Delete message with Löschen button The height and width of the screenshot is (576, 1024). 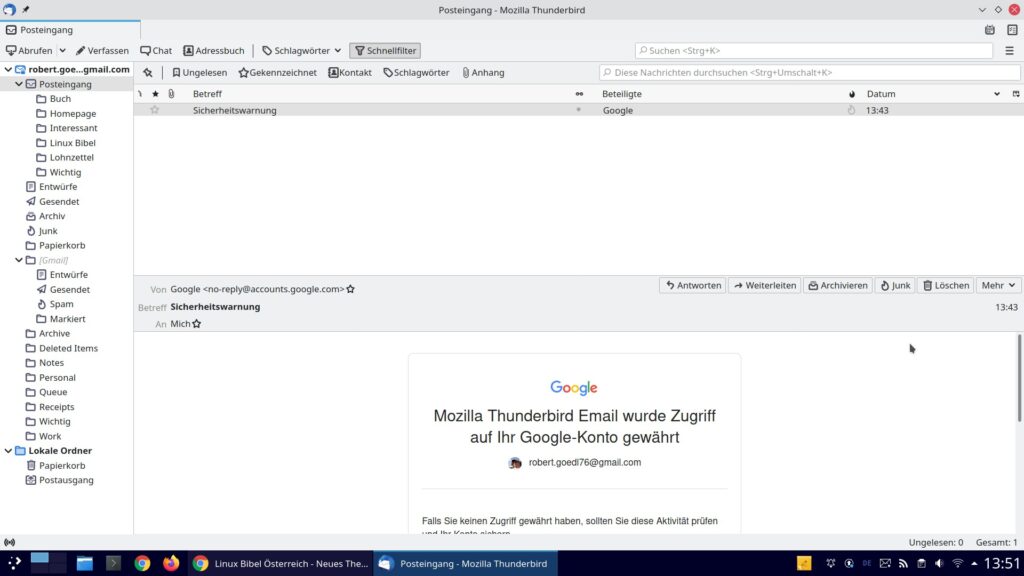click(946, 285)
